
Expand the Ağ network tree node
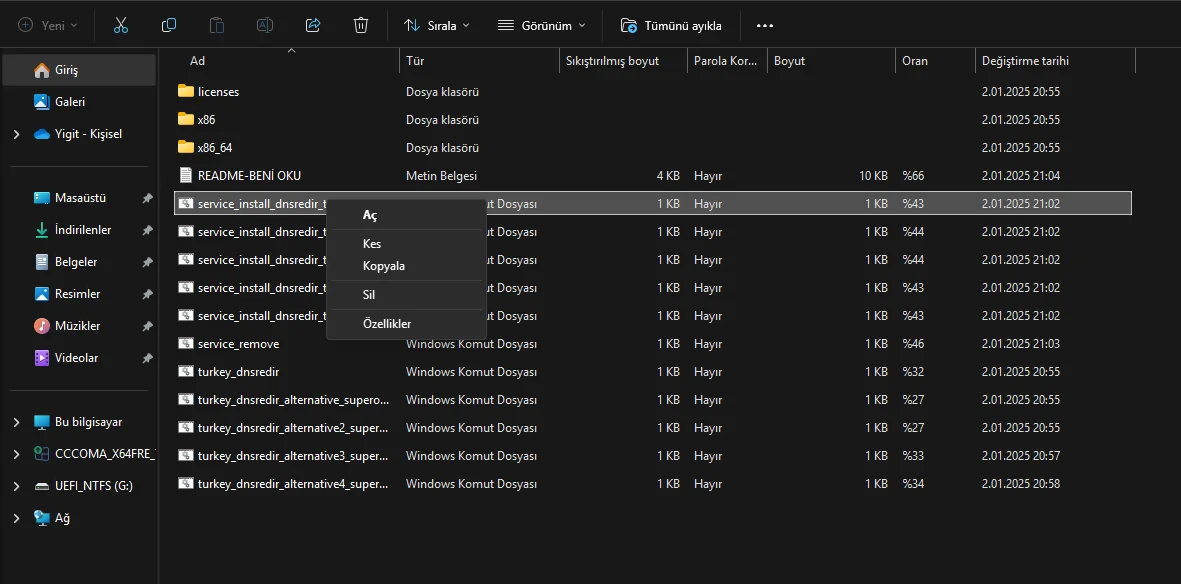tap(17, 518)
